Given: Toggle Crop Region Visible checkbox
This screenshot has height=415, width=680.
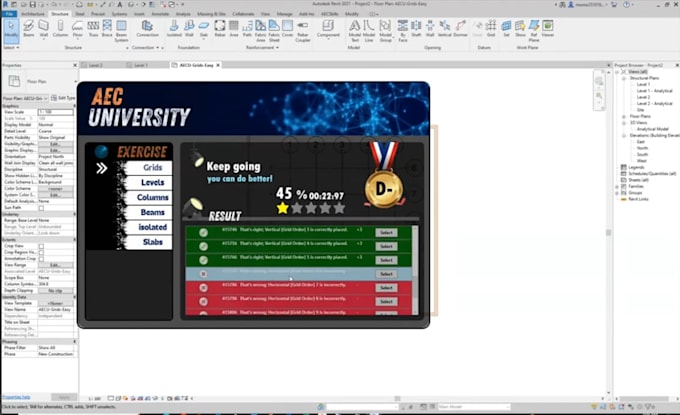Looking at the screenshot, I should pos(41,252).
